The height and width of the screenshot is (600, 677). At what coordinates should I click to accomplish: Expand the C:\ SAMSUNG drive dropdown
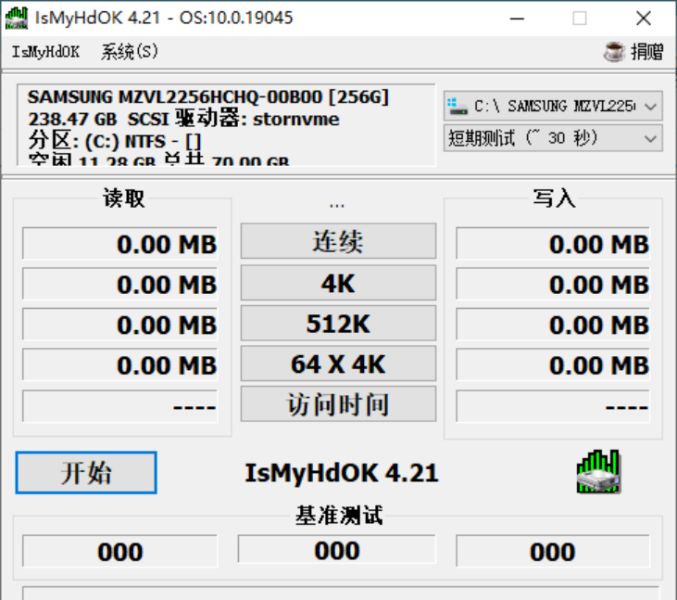click(553, 106)
